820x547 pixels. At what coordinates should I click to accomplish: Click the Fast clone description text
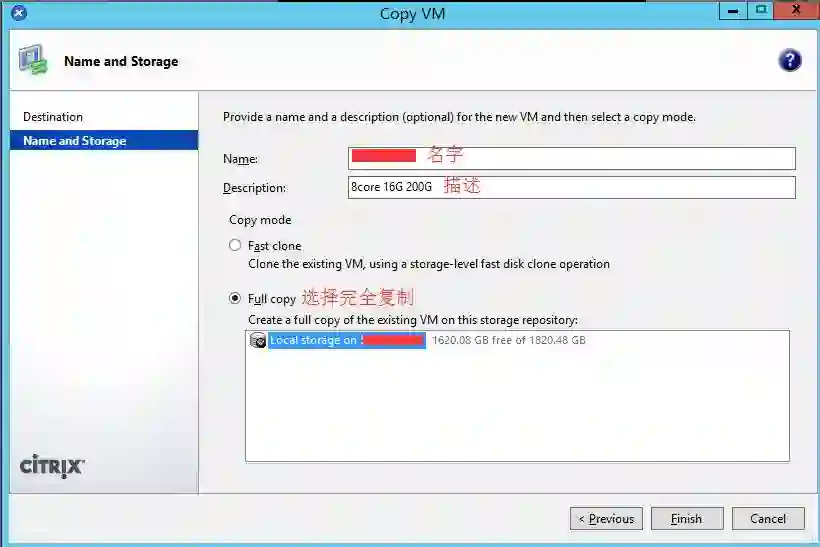point(429,264)
